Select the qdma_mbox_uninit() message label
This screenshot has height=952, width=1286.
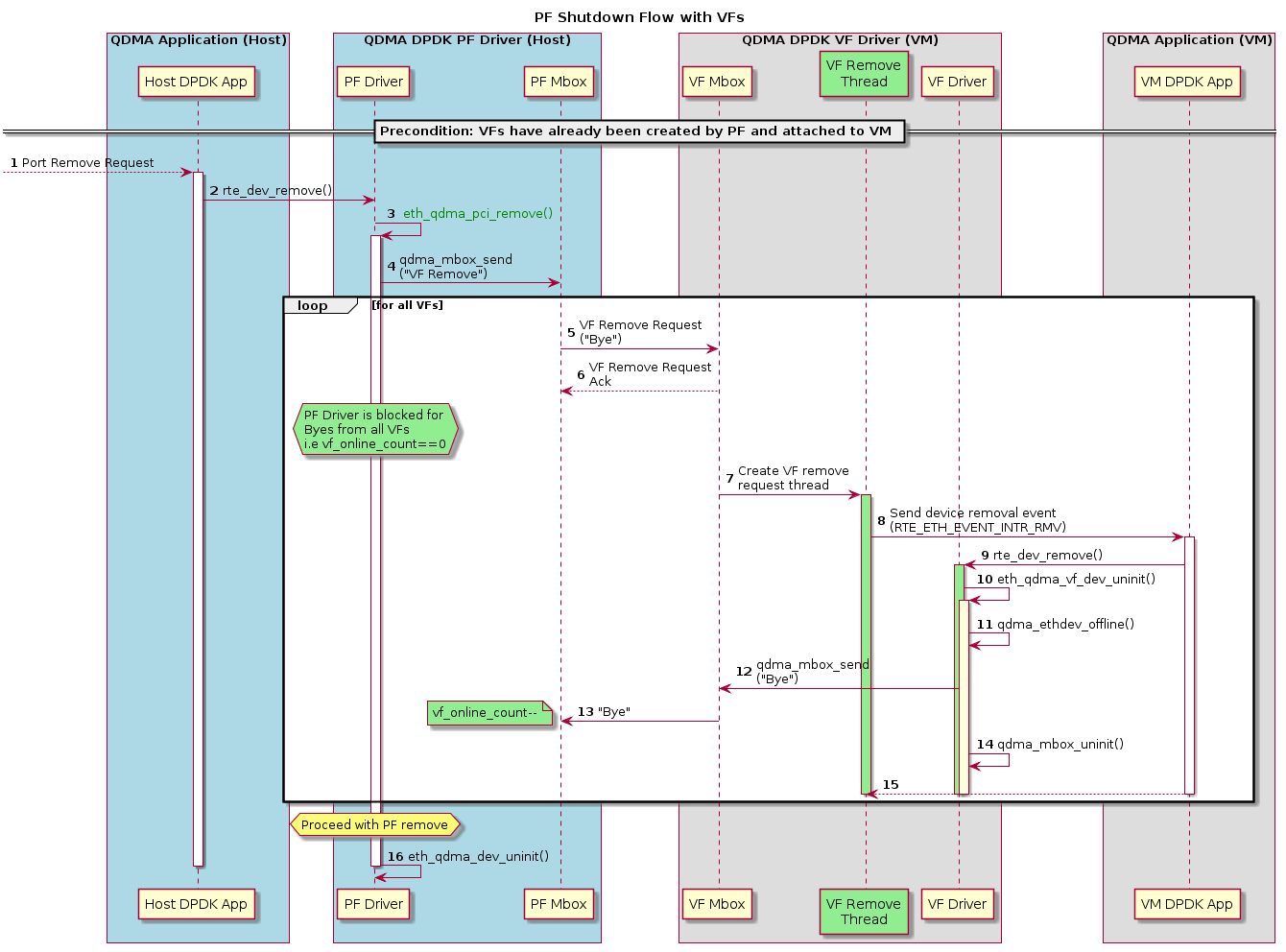[1060, 745]
